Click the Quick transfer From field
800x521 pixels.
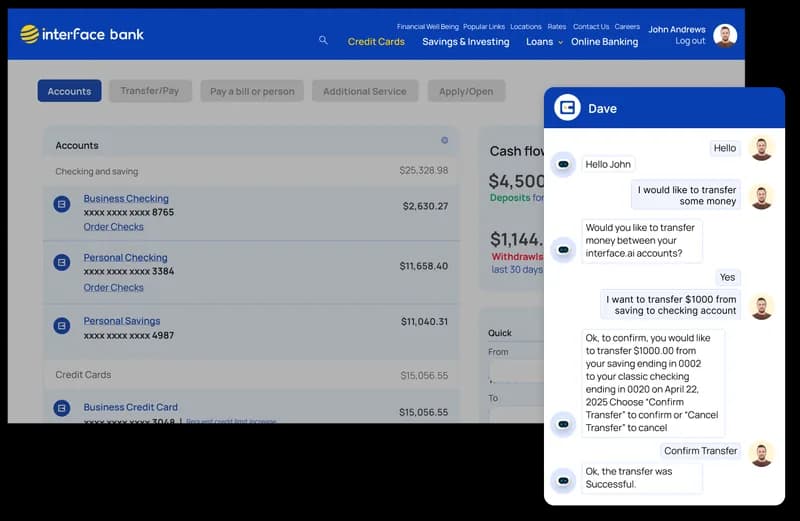516,371
